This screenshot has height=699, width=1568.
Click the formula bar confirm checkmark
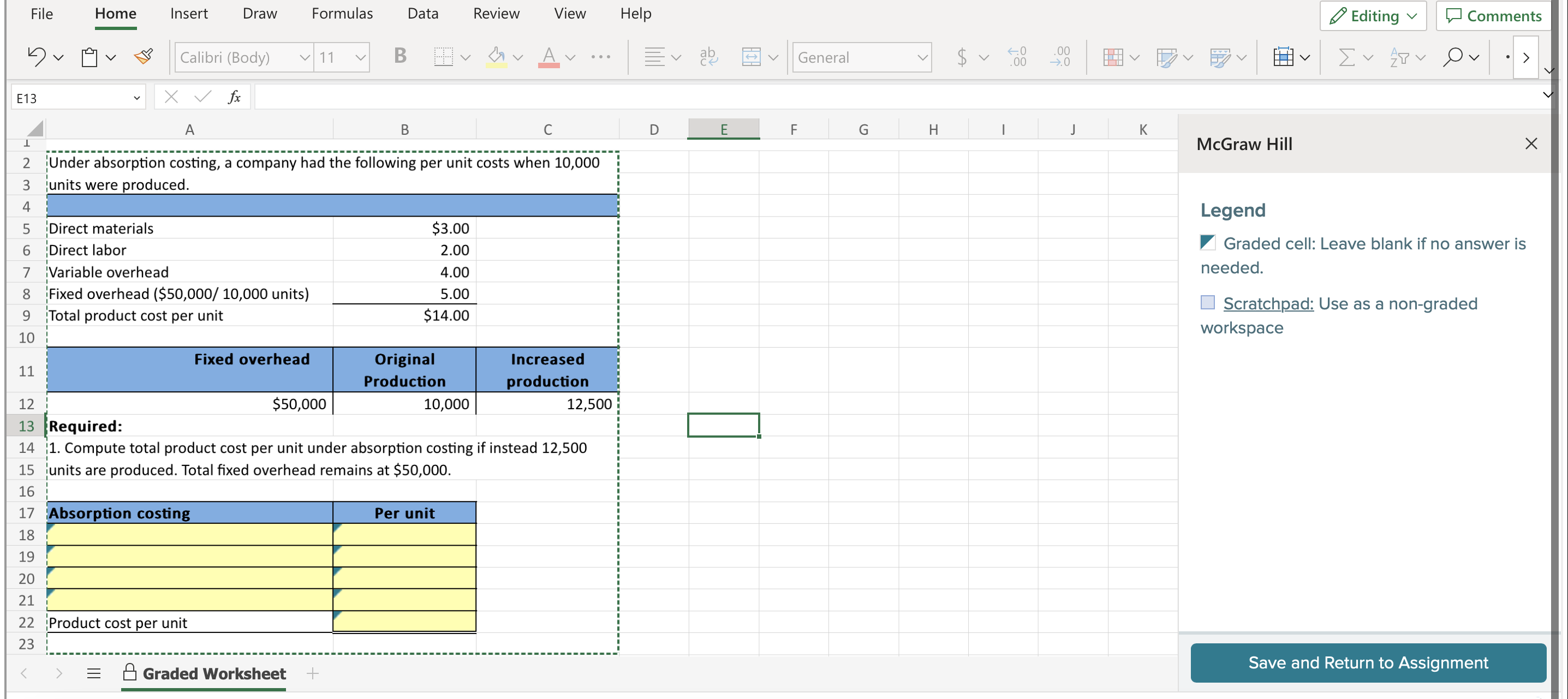[x=202, y=97]
